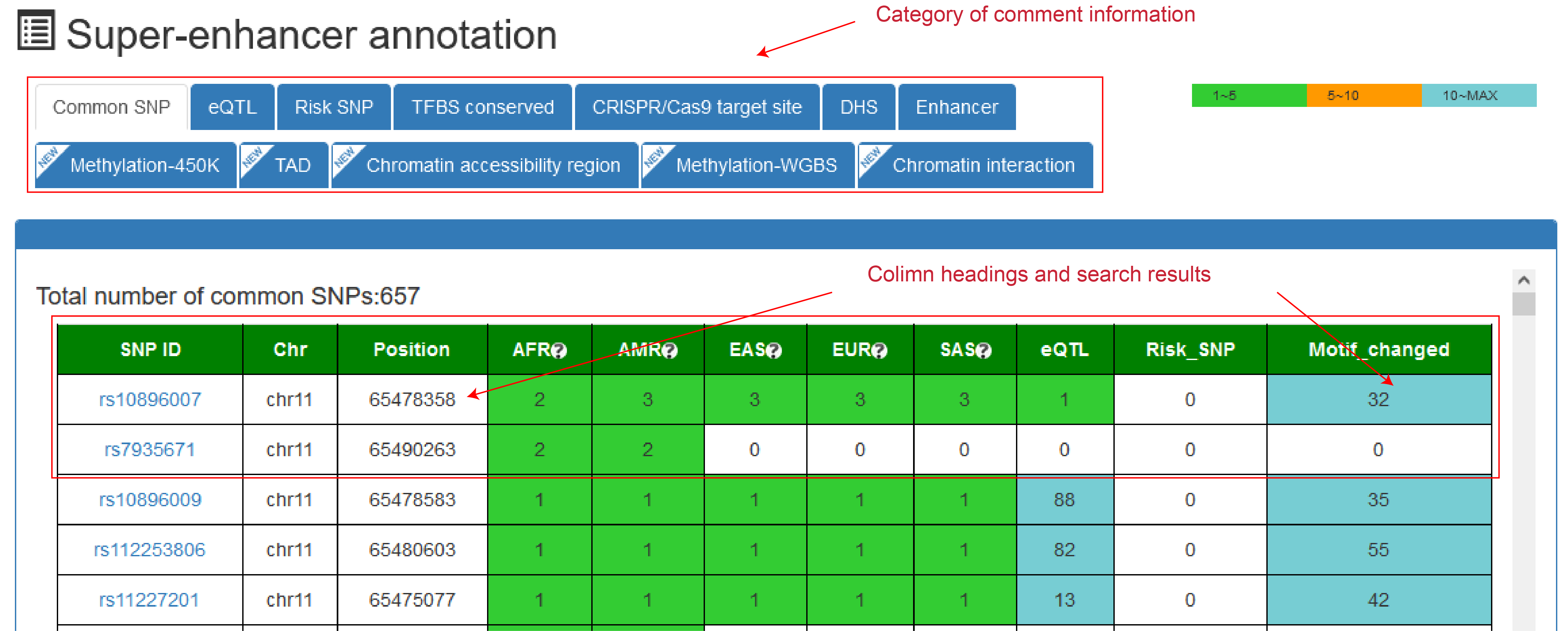Click the list icon beside Super-enhancer annotation

pyautogui.click(x=36, y=30)
